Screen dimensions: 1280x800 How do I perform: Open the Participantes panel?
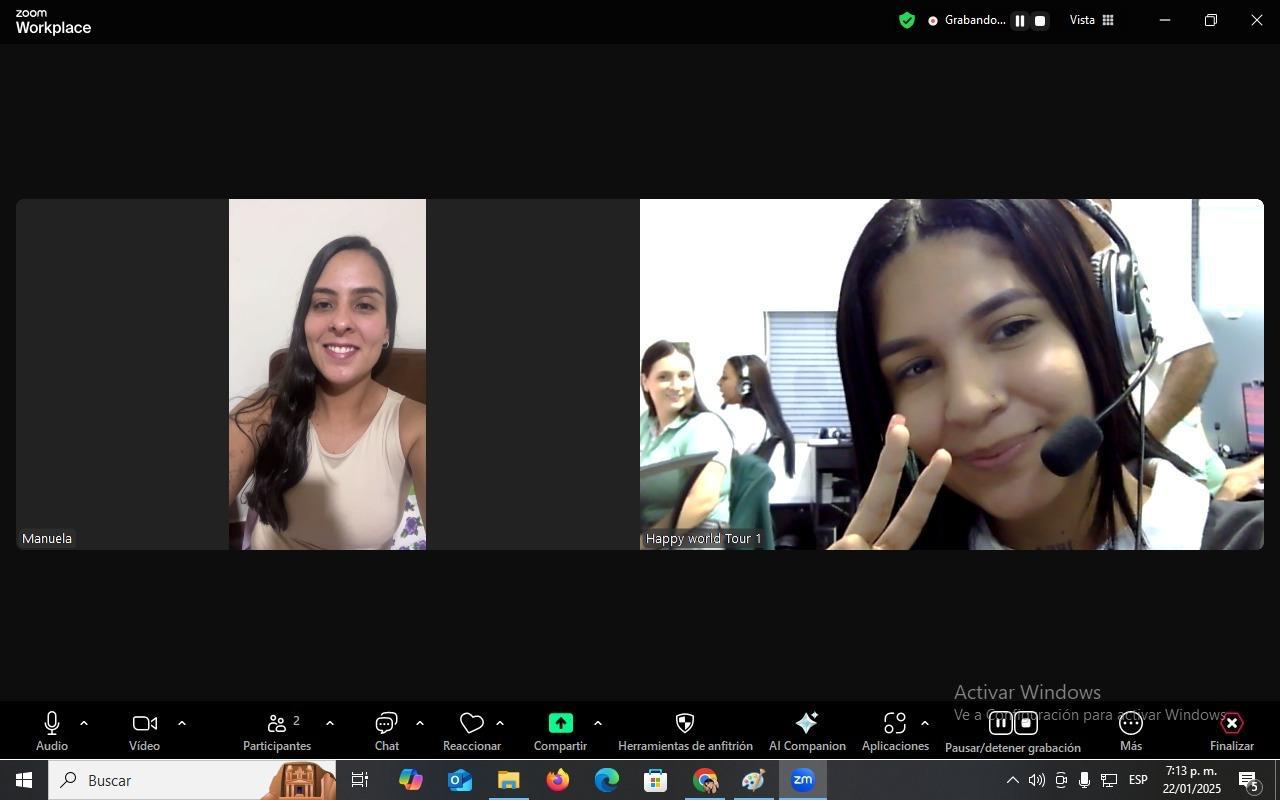click(277, 731)
